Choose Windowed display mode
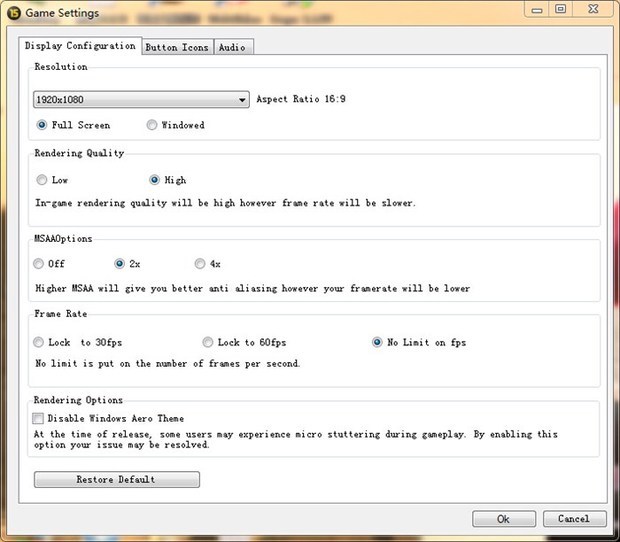620x542 pixels. tap(152, 126)
